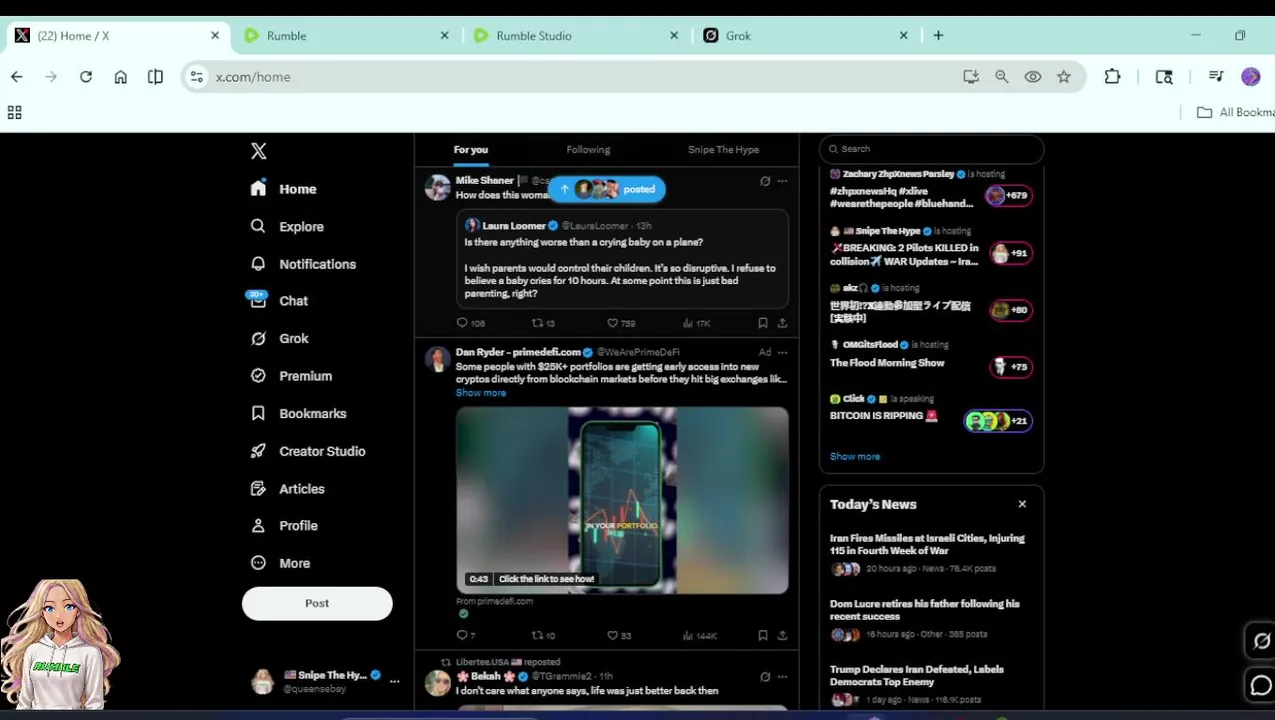Viewport: 1275px width, 720px height.
Task: Click the Articles icon in sidebar
Action: click(258, 489)
